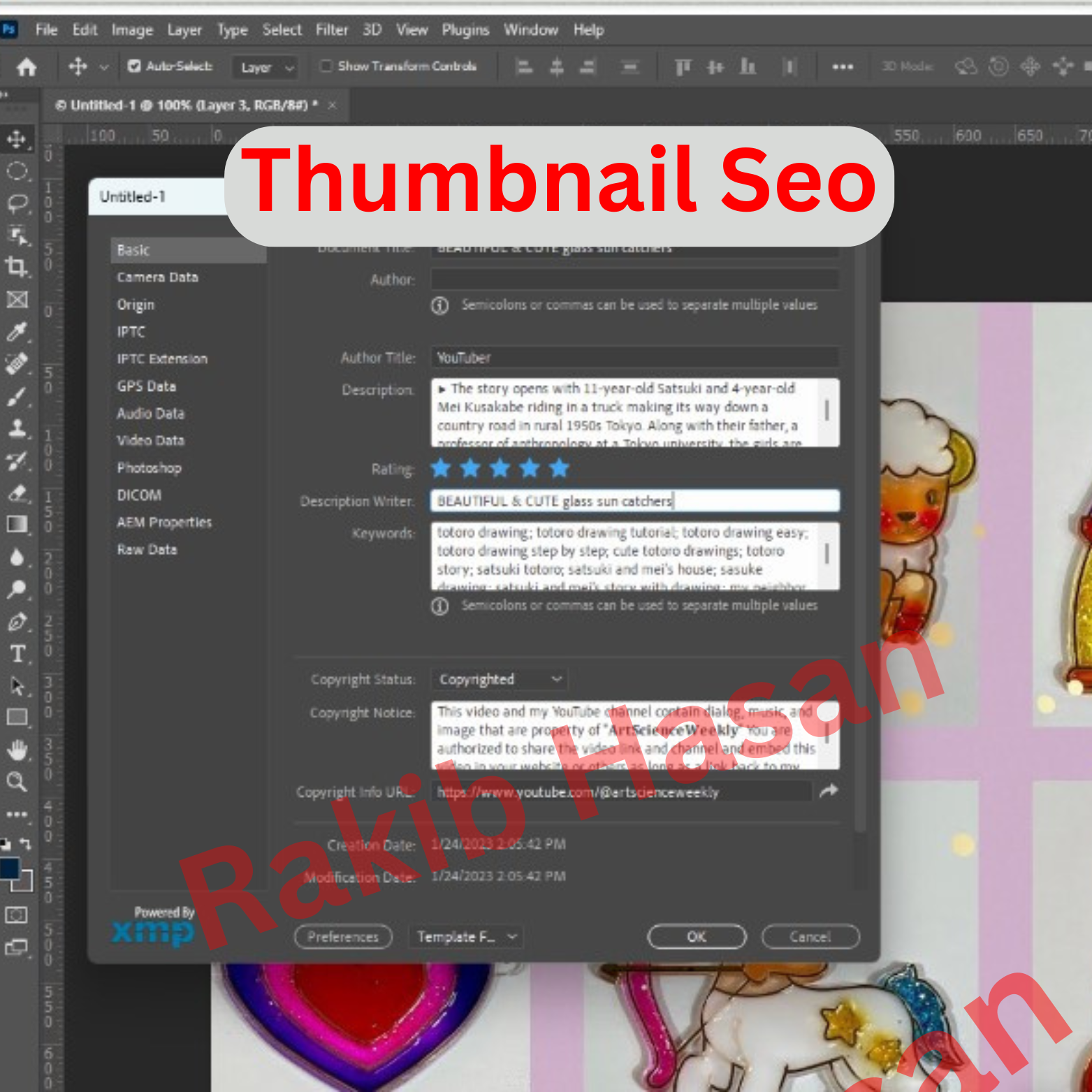Select the Blur tool
Viewport: 1092px width, 1092px height.
(x=17, y=557)
